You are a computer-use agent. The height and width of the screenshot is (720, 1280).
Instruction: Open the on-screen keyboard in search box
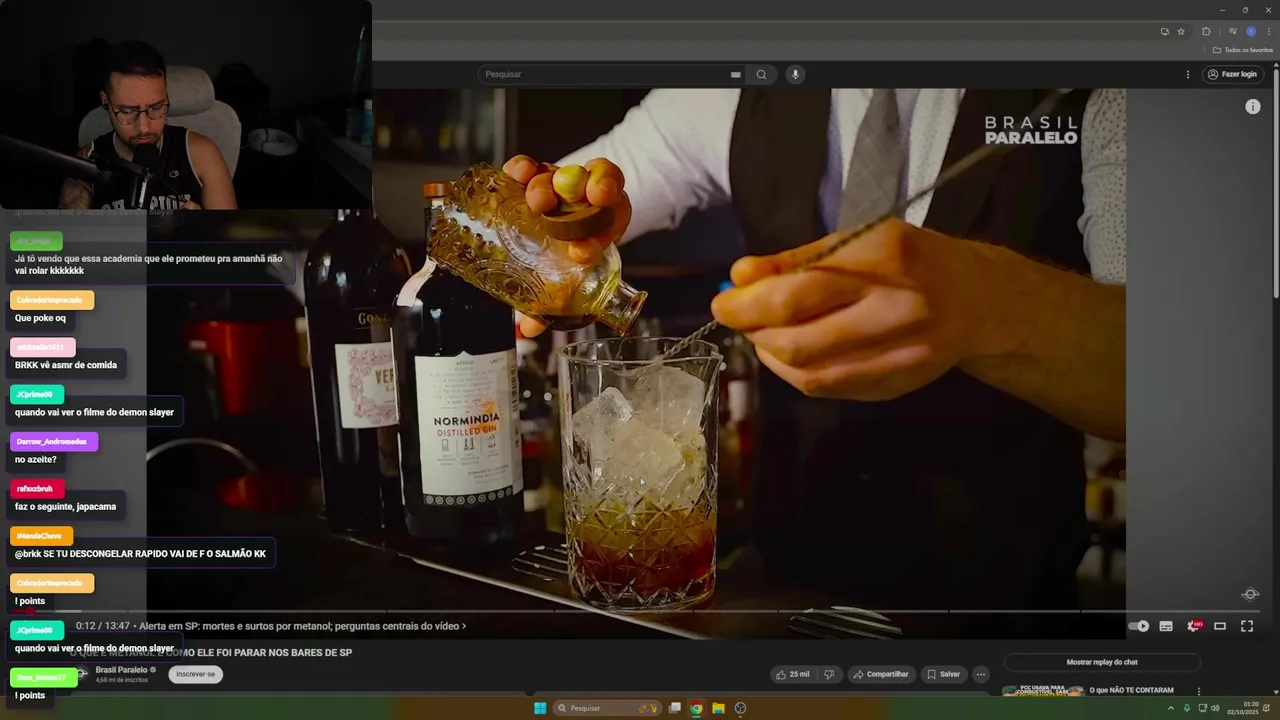(x=735, y=74)
